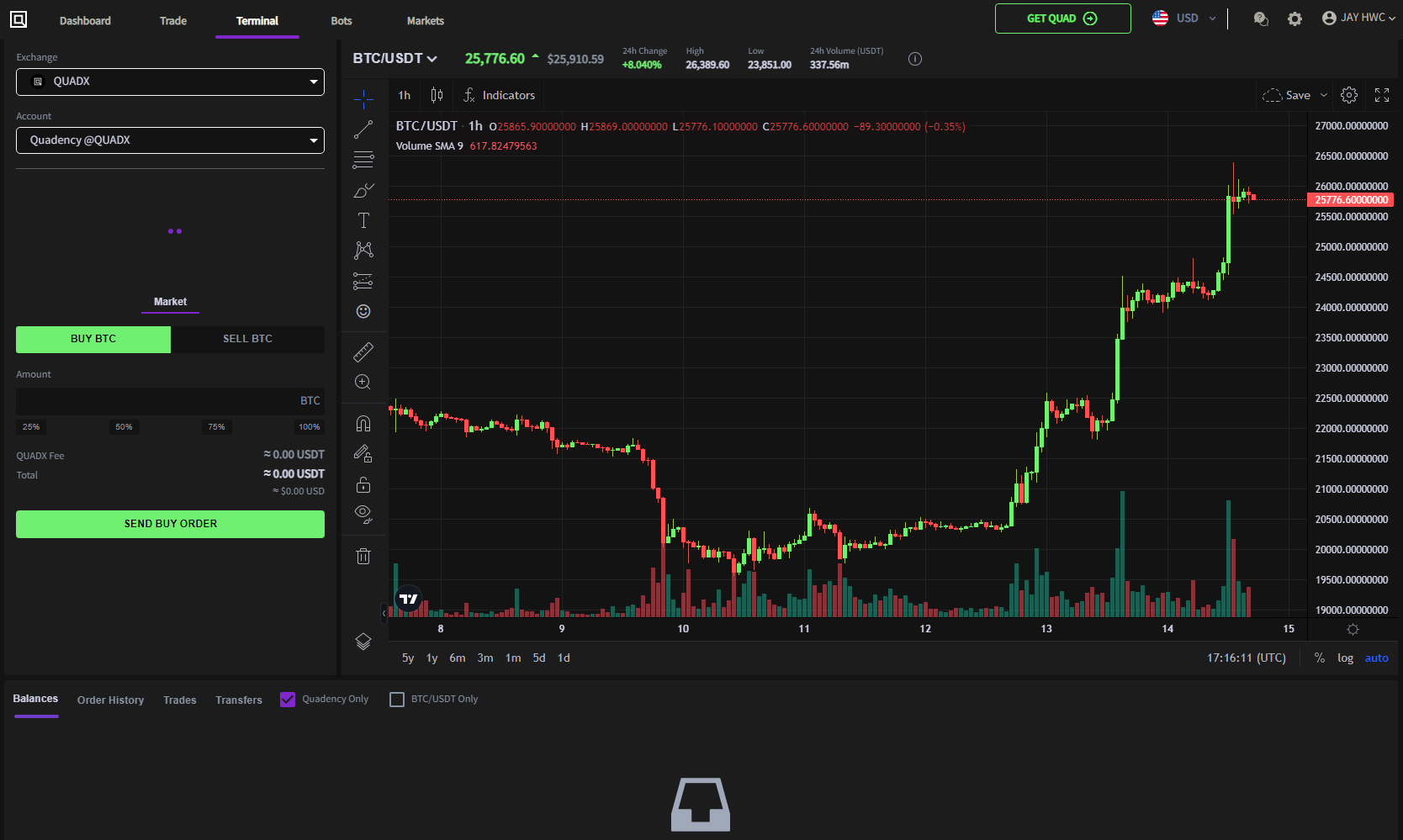Click the SEND BUY ORDER button
The height and width of the screenshot is (840, 1403).
(170, 524)
